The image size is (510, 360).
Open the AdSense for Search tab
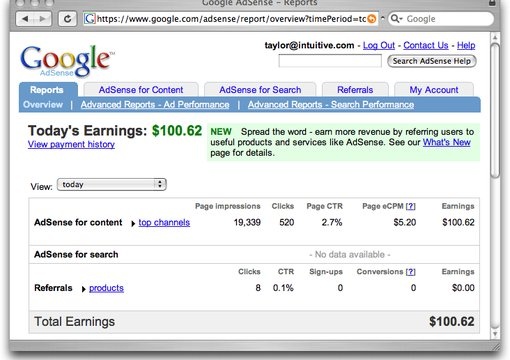[x=260, y=90]
